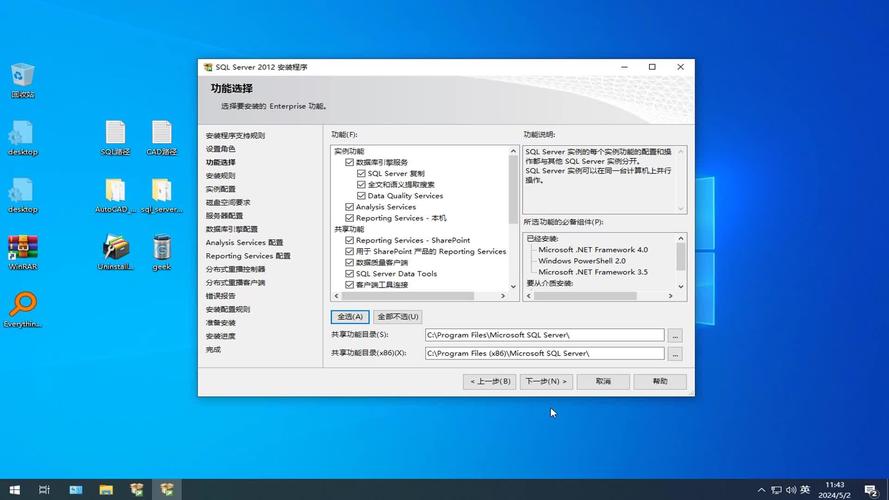This screenshot has width=889, height=500.
Task: Switch the 英 input method indicator
Action: tap(805, 490)
